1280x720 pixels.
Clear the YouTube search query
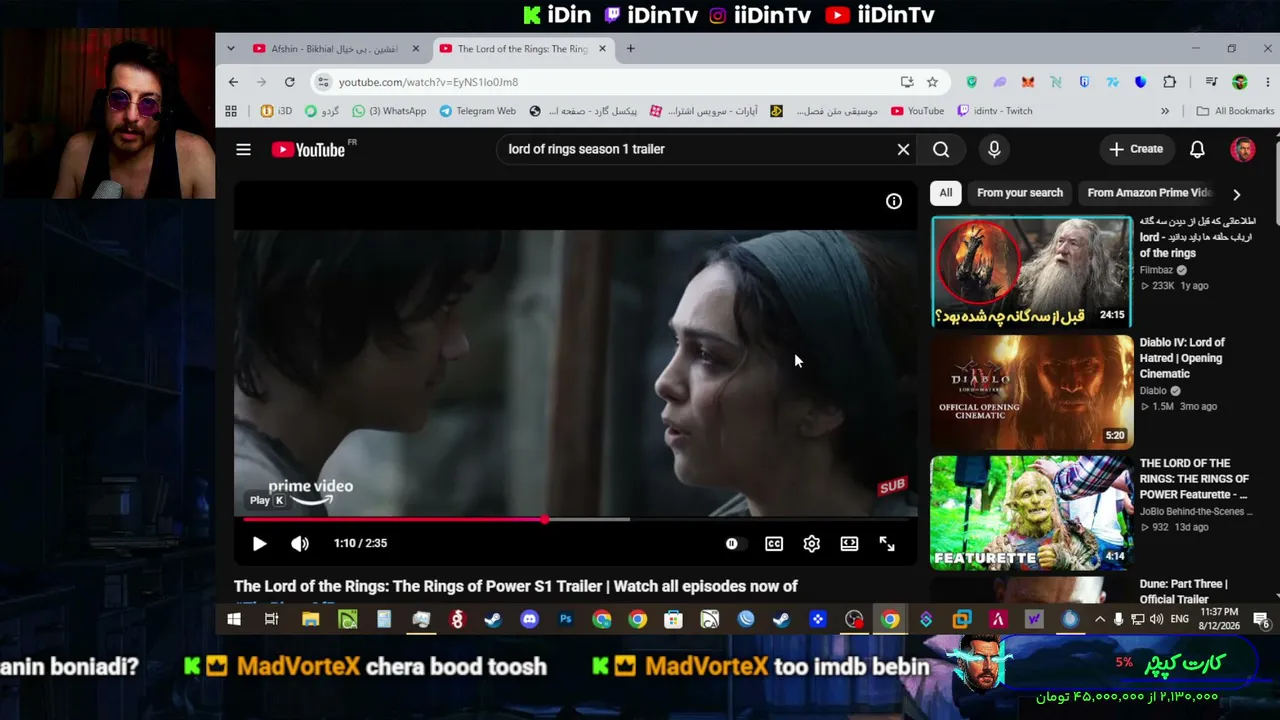(903, 150)
